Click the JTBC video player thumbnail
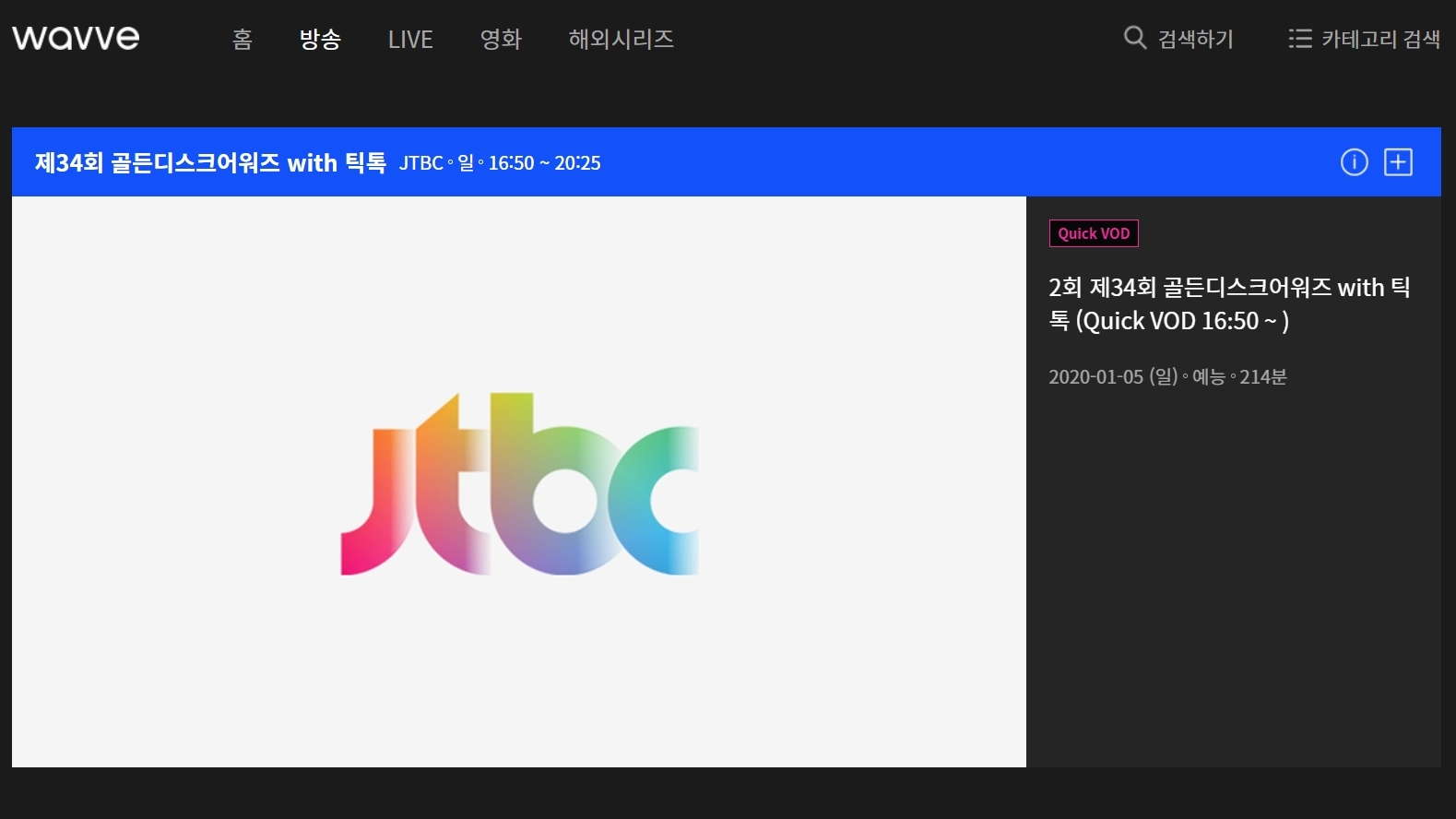 click(519, 481)
